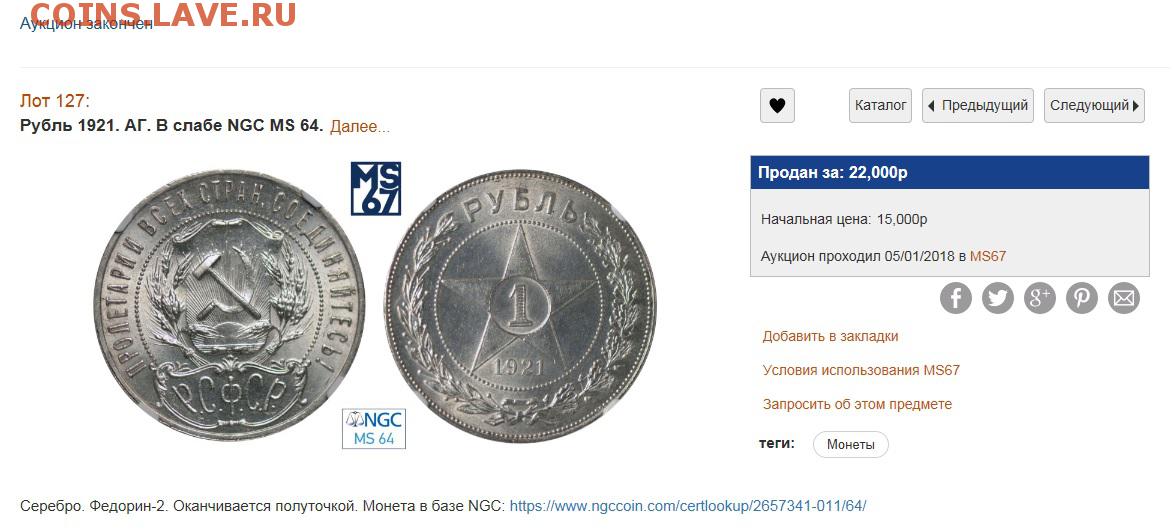Send lot via email icon
The width and height of the screenshot is (1173, 532).
tap(1124, 298)
